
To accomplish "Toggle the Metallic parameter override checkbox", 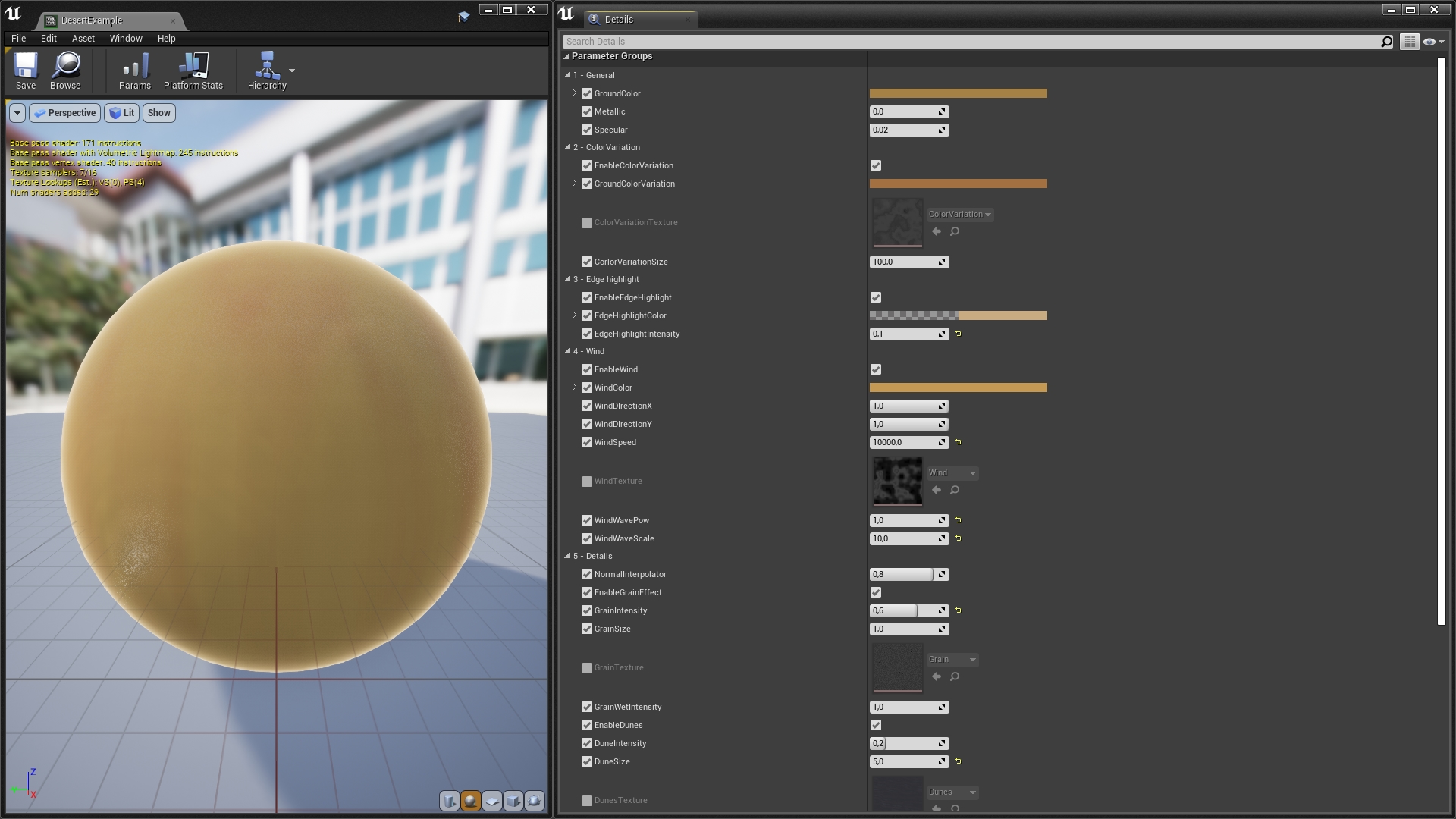I will pos(586,111).
